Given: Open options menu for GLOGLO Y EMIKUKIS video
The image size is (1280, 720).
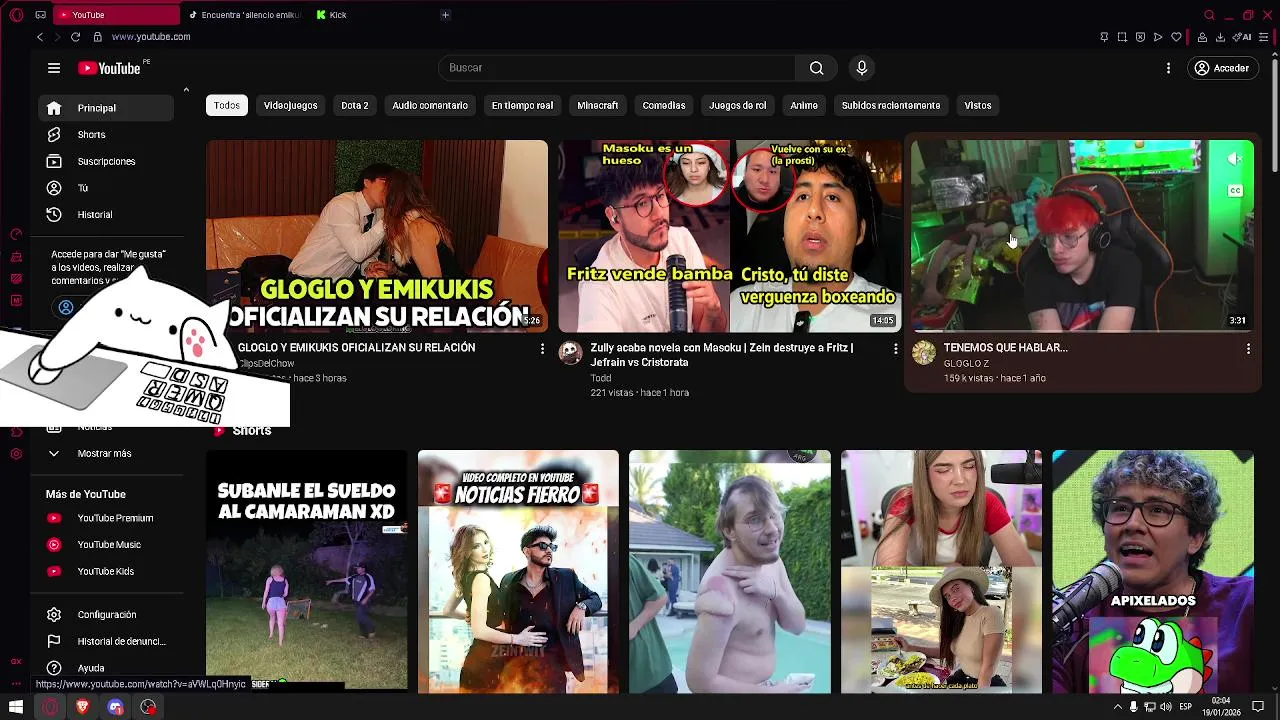Looking at the screenshot, I should [543, 348].
